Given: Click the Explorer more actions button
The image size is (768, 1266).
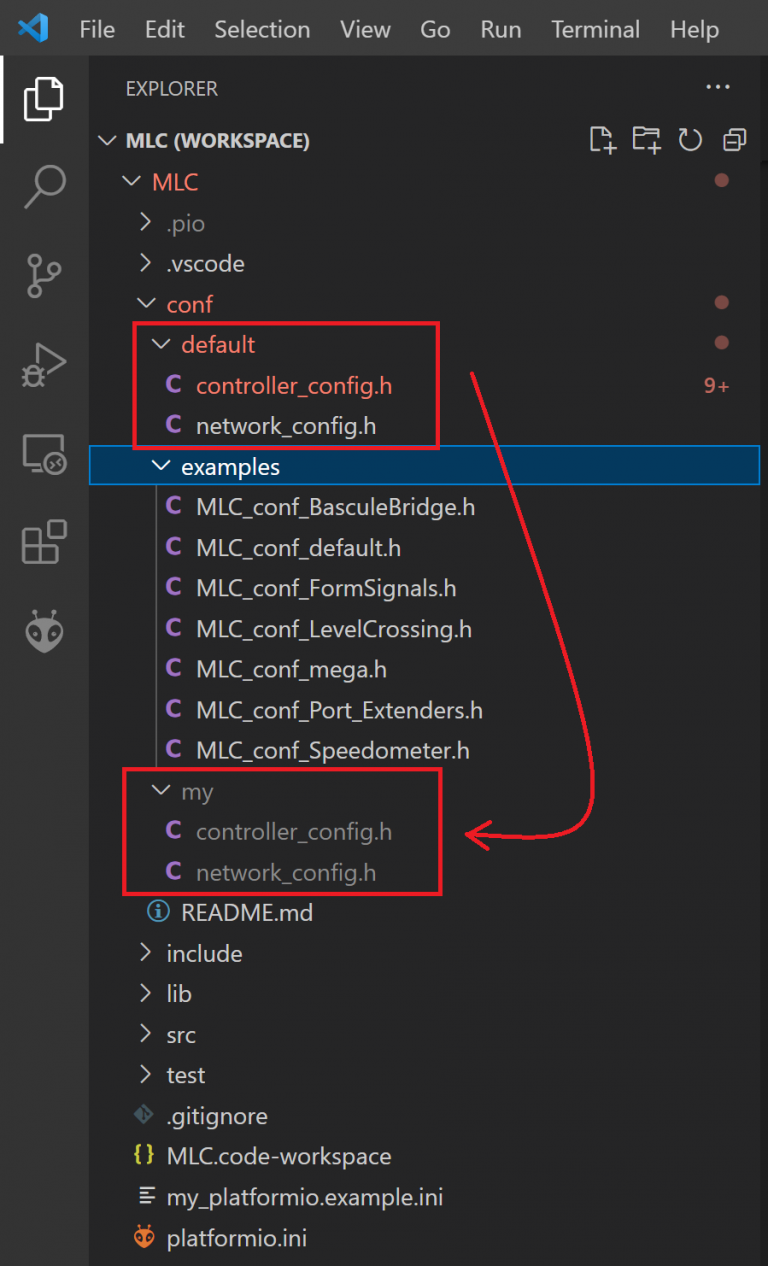Looking at the screenshot, I should [718, 88].
